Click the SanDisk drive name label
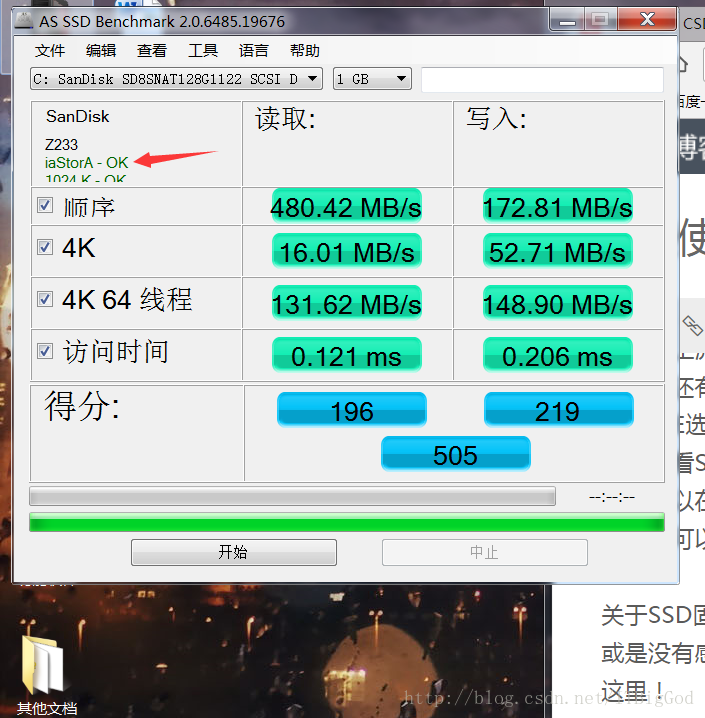Viewport: 705px width, 718px height. (x=77, y=116)
